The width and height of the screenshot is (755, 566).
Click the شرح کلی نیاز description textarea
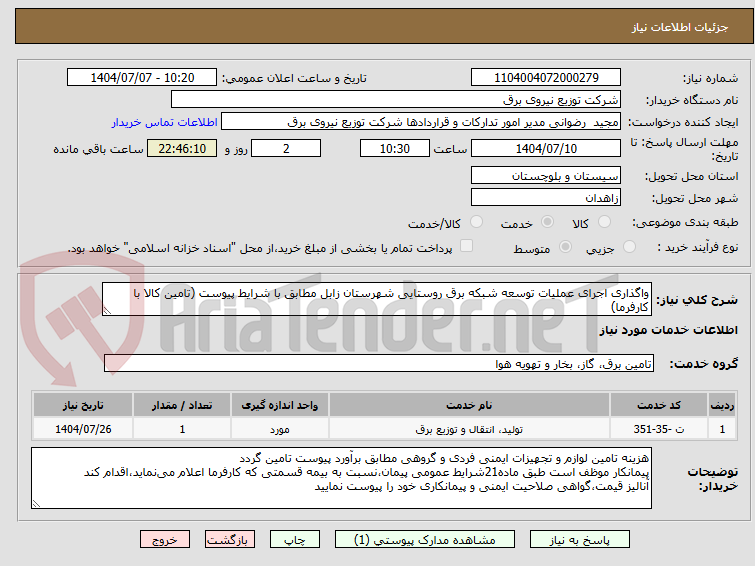377,300
